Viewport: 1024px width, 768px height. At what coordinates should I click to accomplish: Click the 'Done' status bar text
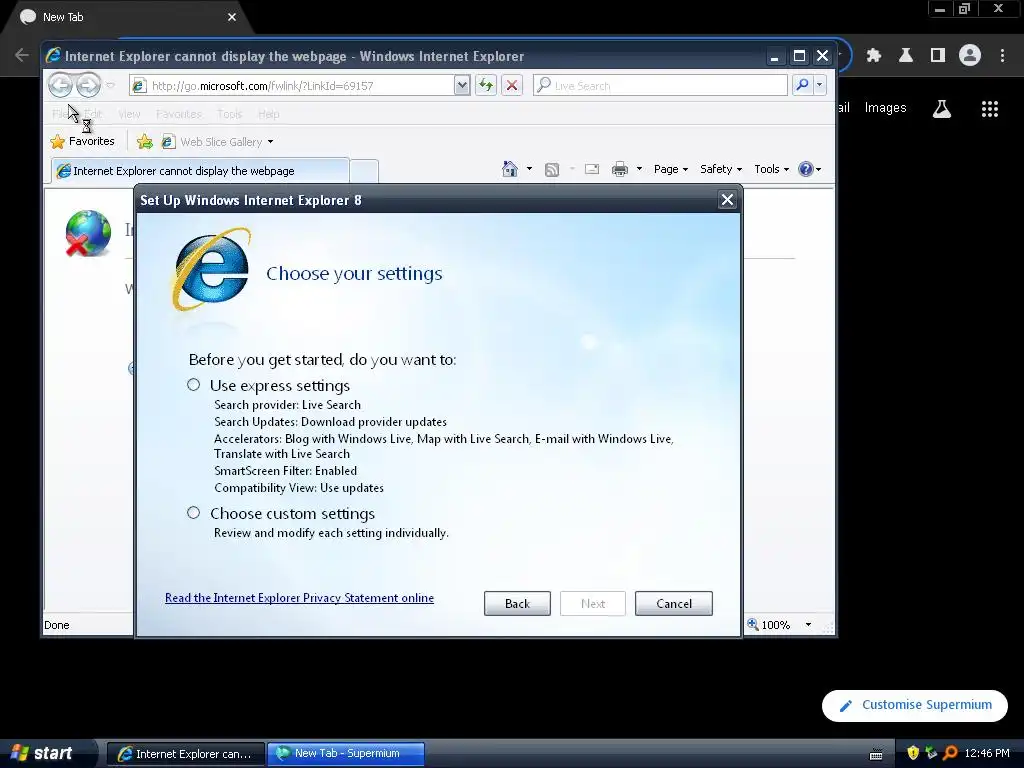tap(57, 625)
